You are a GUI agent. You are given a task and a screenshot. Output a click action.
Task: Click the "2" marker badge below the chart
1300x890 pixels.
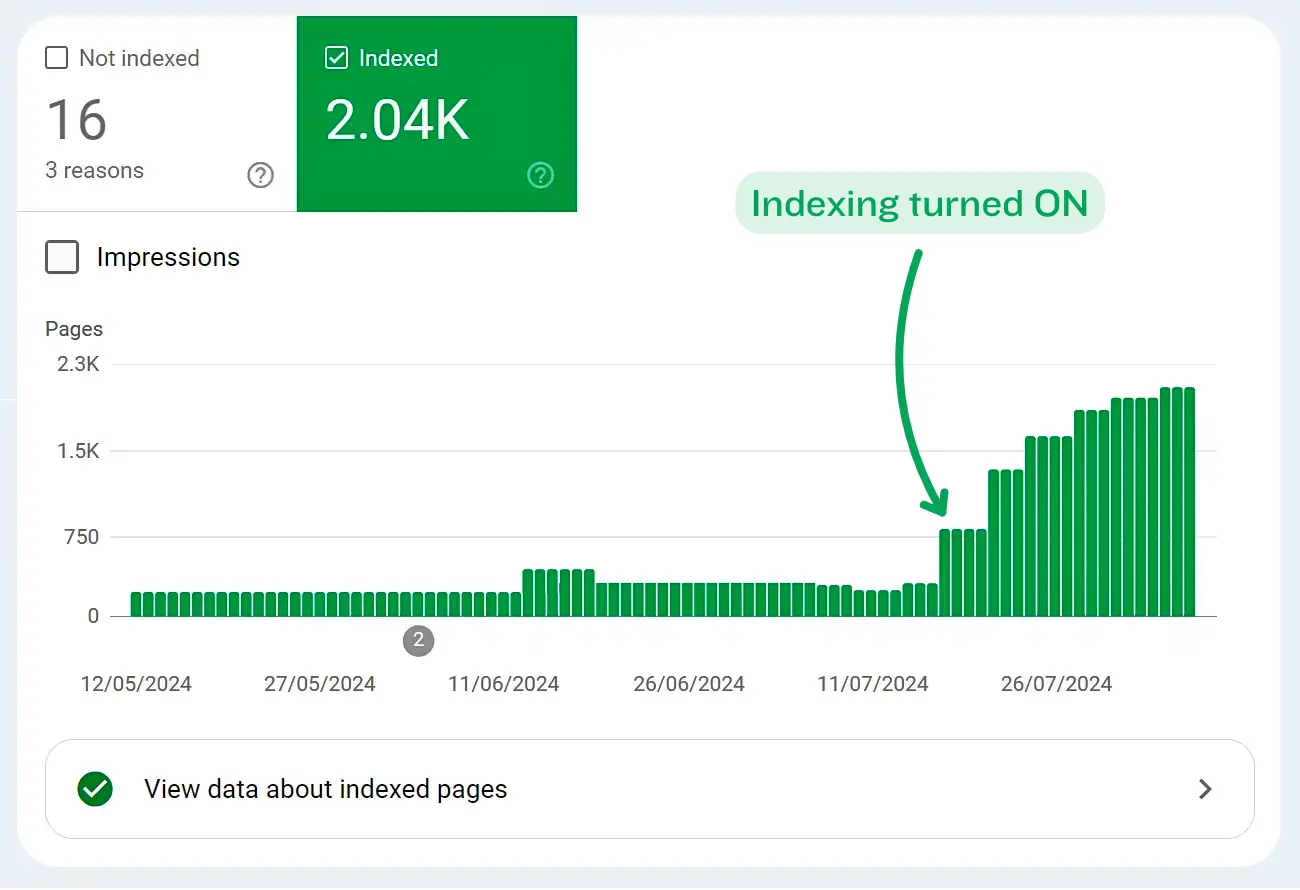[418, 641]
